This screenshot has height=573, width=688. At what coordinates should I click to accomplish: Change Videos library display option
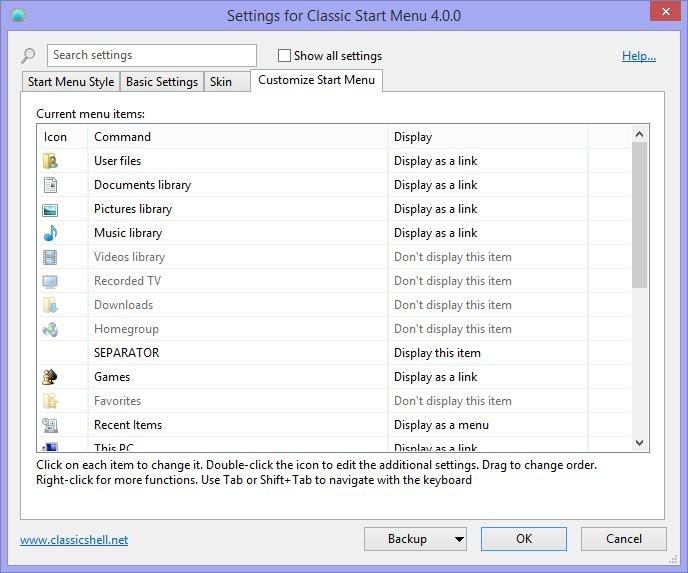(x=453, y=257)
